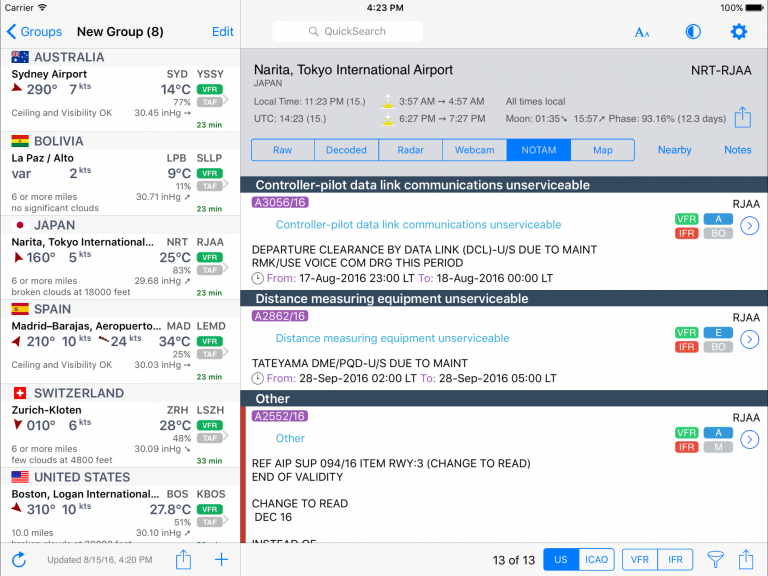Click the VFR badge on Sydney Airport
This screenshot has height=576, width=768.
coord(210,89)
